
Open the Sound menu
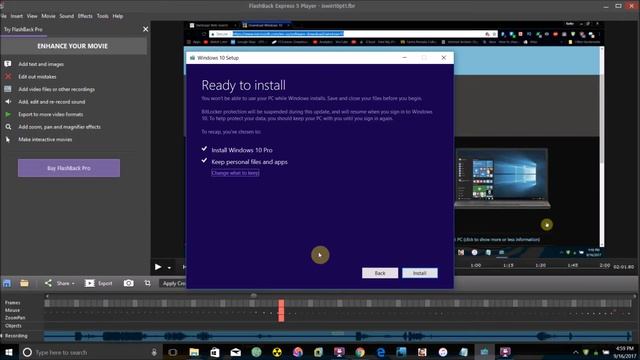(67, 16)
